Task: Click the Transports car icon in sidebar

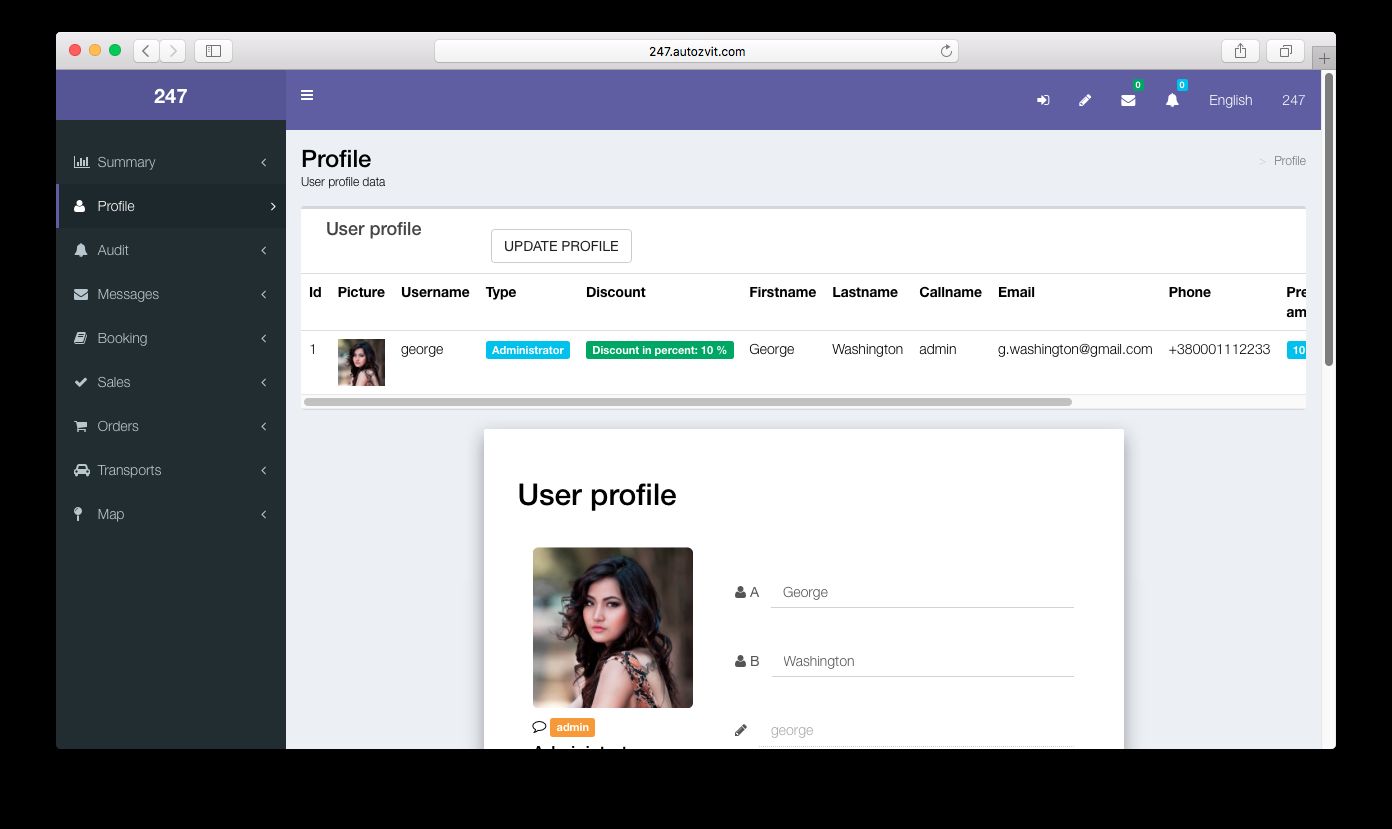Action: pos(82,470)
